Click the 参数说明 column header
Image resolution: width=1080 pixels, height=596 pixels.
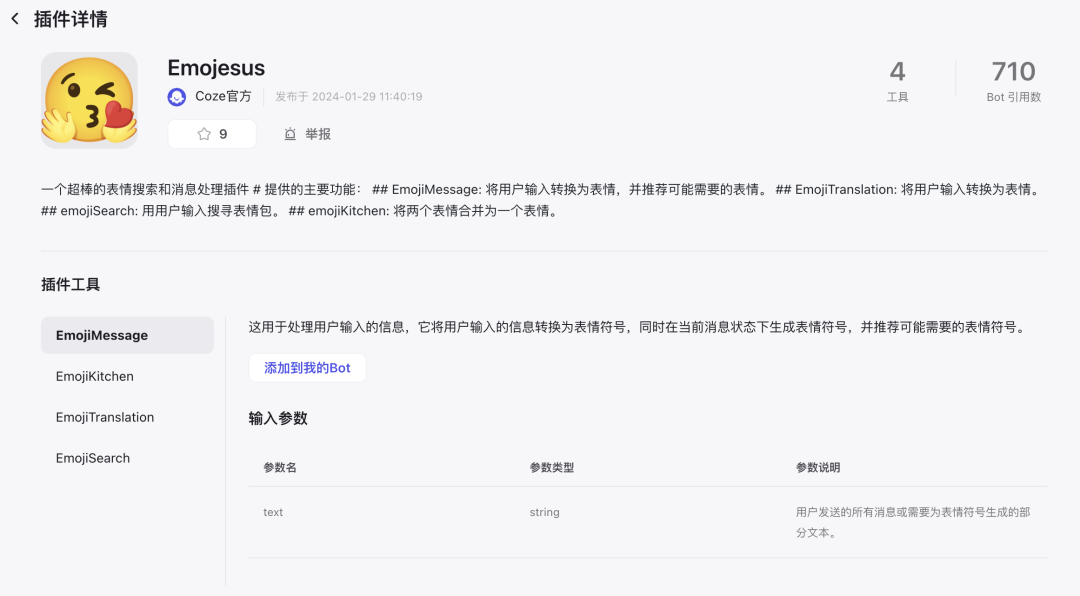[818, 468]
